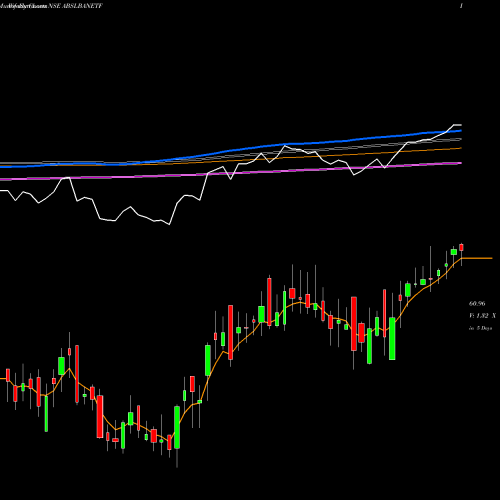Click the end of the white indicator line
The image size is (500, 500).
coord(460,125)
